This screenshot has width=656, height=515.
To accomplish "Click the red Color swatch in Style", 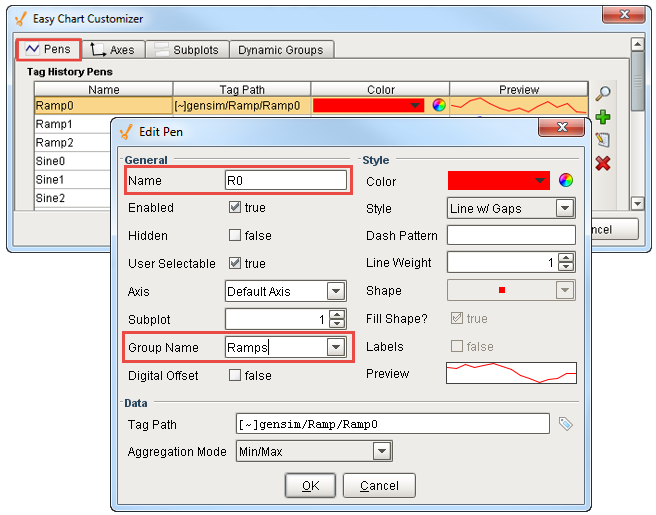I will point(499,181).
